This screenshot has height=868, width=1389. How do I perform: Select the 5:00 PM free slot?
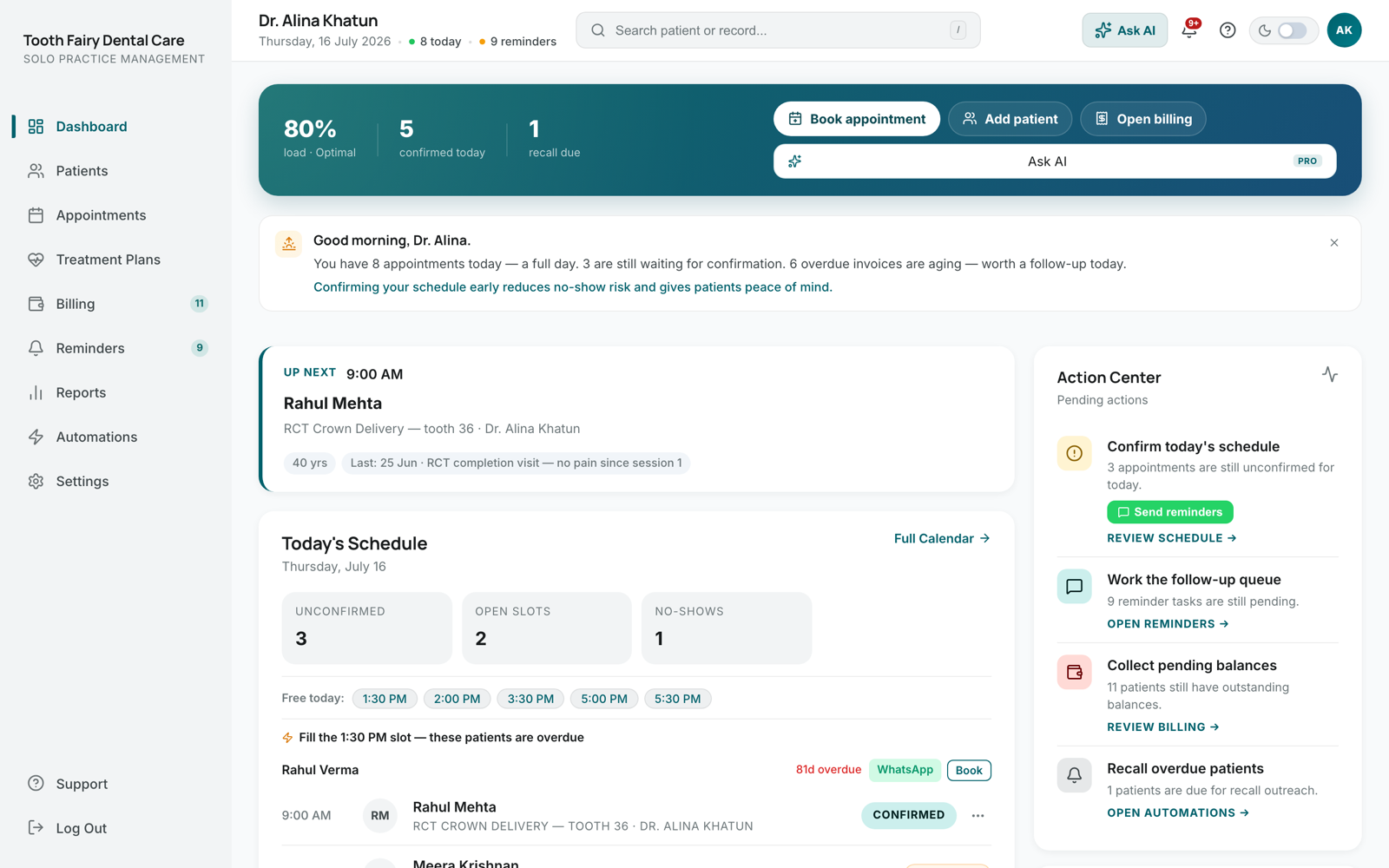(604, 699)
